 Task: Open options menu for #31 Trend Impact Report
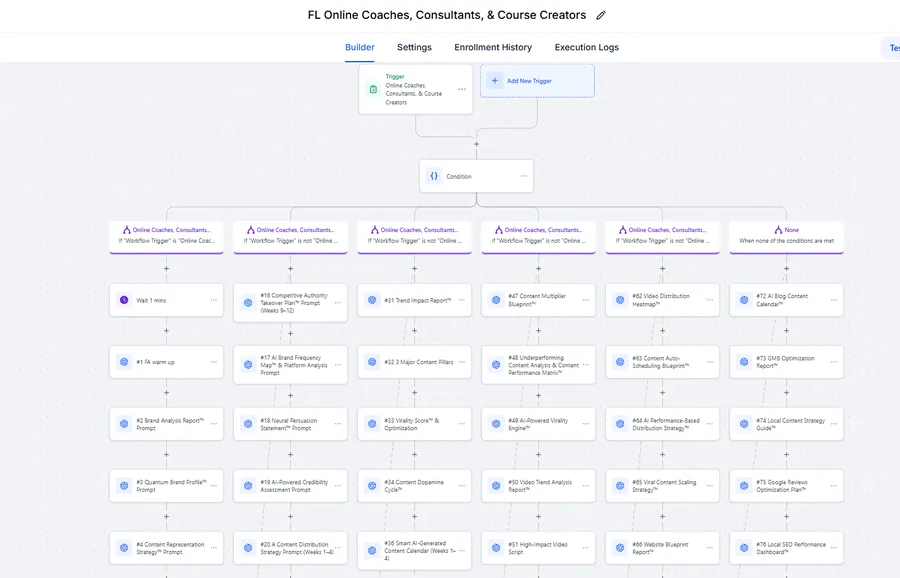click(x=461, y=300)
